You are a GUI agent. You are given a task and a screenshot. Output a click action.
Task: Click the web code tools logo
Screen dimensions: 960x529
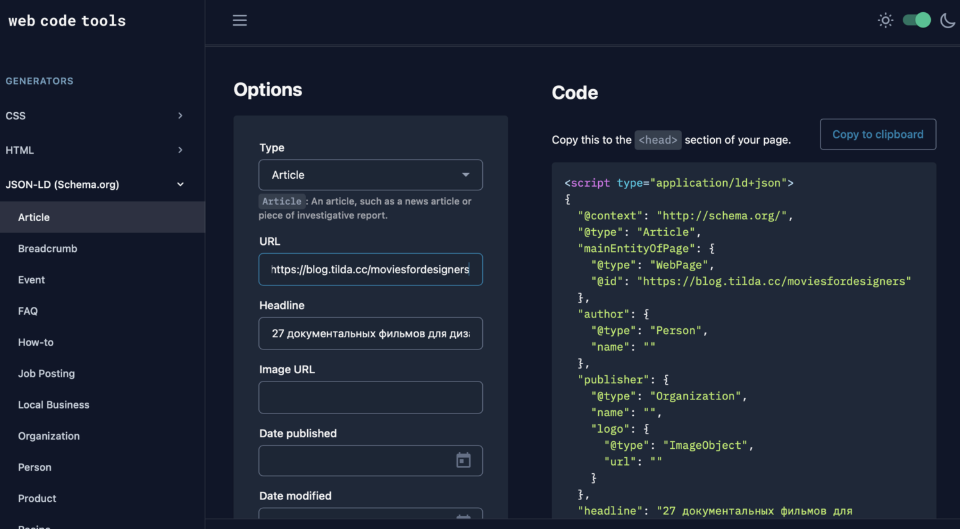click(x=67, y=20)
